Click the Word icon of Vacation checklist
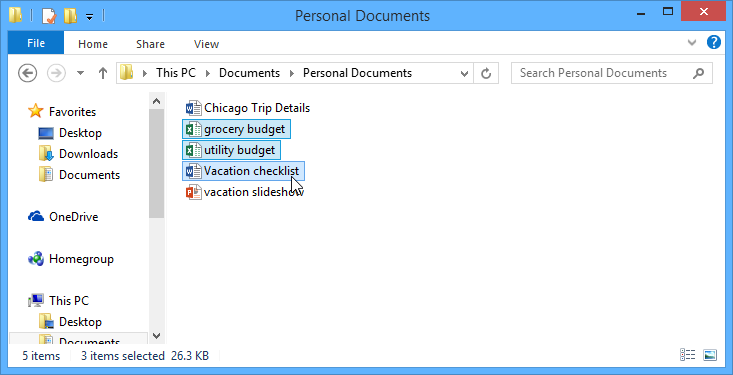This screenshot has width=733, height=375. click(194, 171)
